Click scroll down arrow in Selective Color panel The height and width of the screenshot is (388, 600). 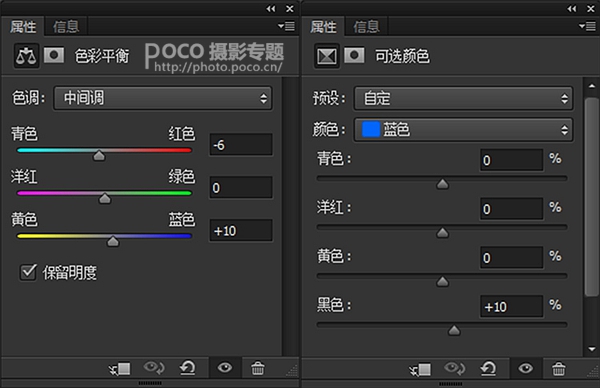click(592, 349)
